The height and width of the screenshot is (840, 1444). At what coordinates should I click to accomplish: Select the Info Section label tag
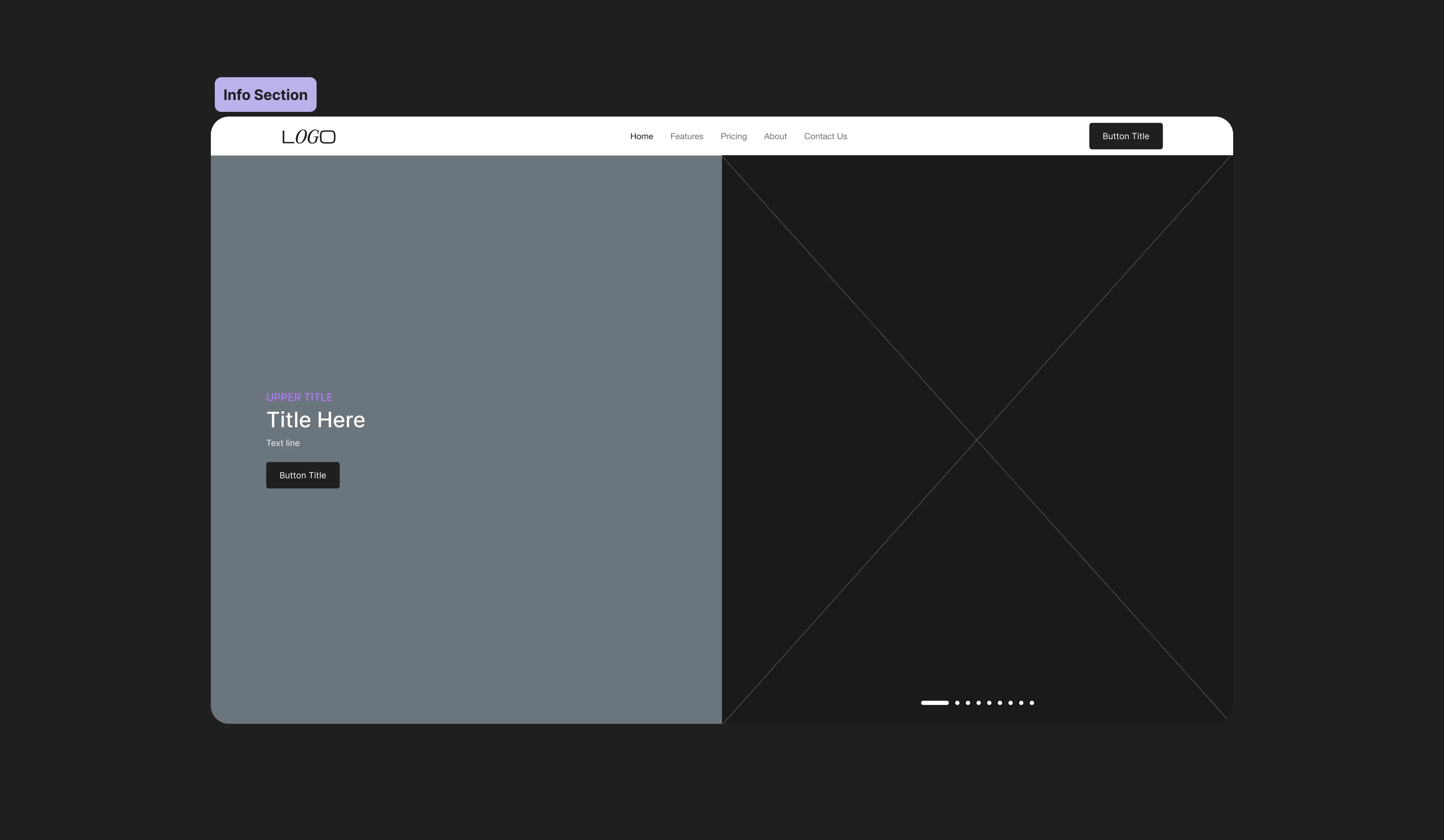[x=265, y=95]
